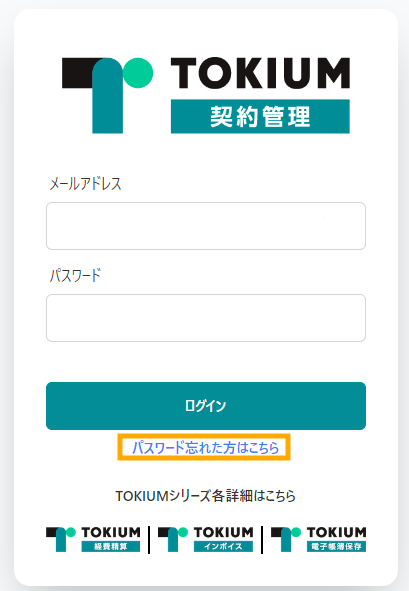Select the 電子帳簿保存 teal label
Viewport: 409px width, 591px height.
[336, 547]
